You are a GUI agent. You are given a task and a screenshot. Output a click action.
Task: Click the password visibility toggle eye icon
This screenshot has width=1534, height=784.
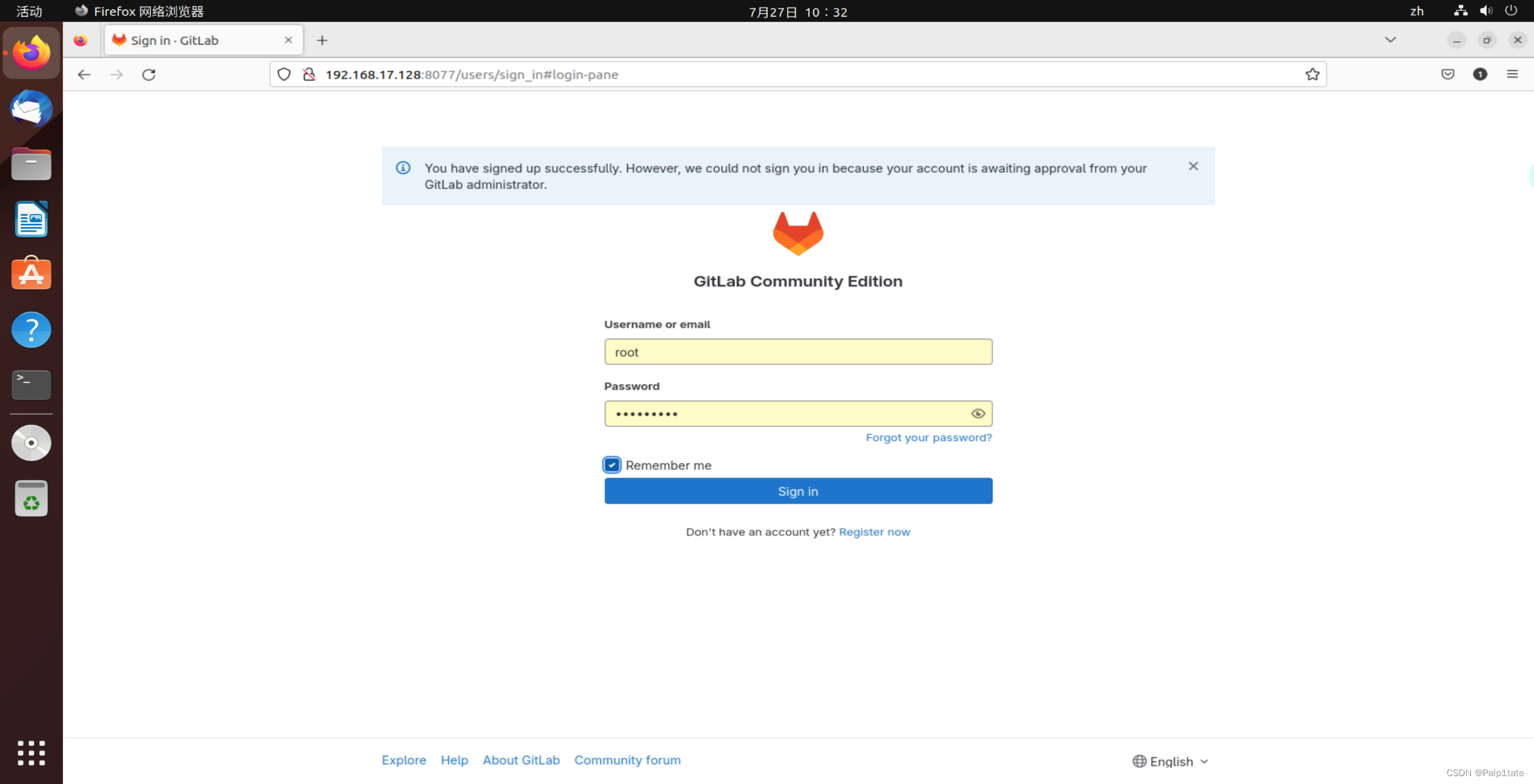(978, 413)
